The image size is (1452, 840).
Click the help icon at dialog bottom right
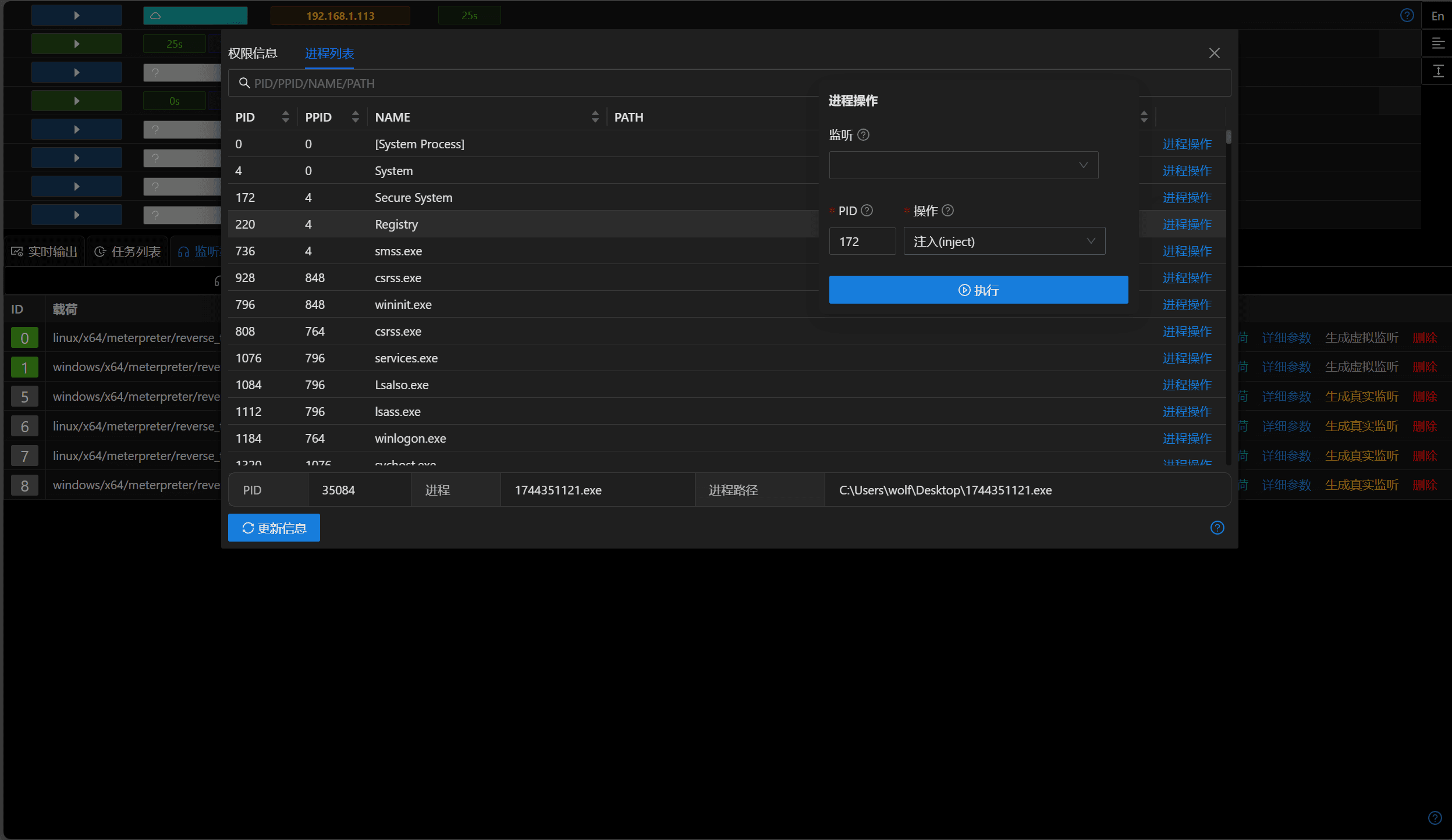coord(1217,528)
